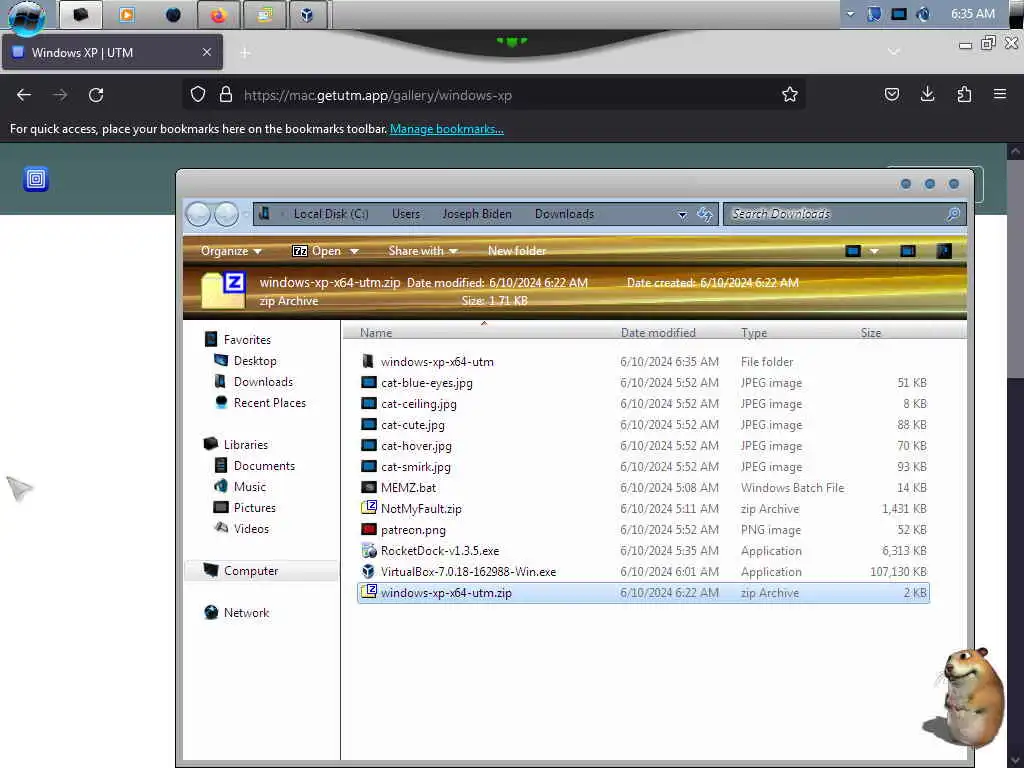The width and height of the screenshot is (1024, 768).
Task: Open the Firefox Extensions button
Action: [964, 95]
